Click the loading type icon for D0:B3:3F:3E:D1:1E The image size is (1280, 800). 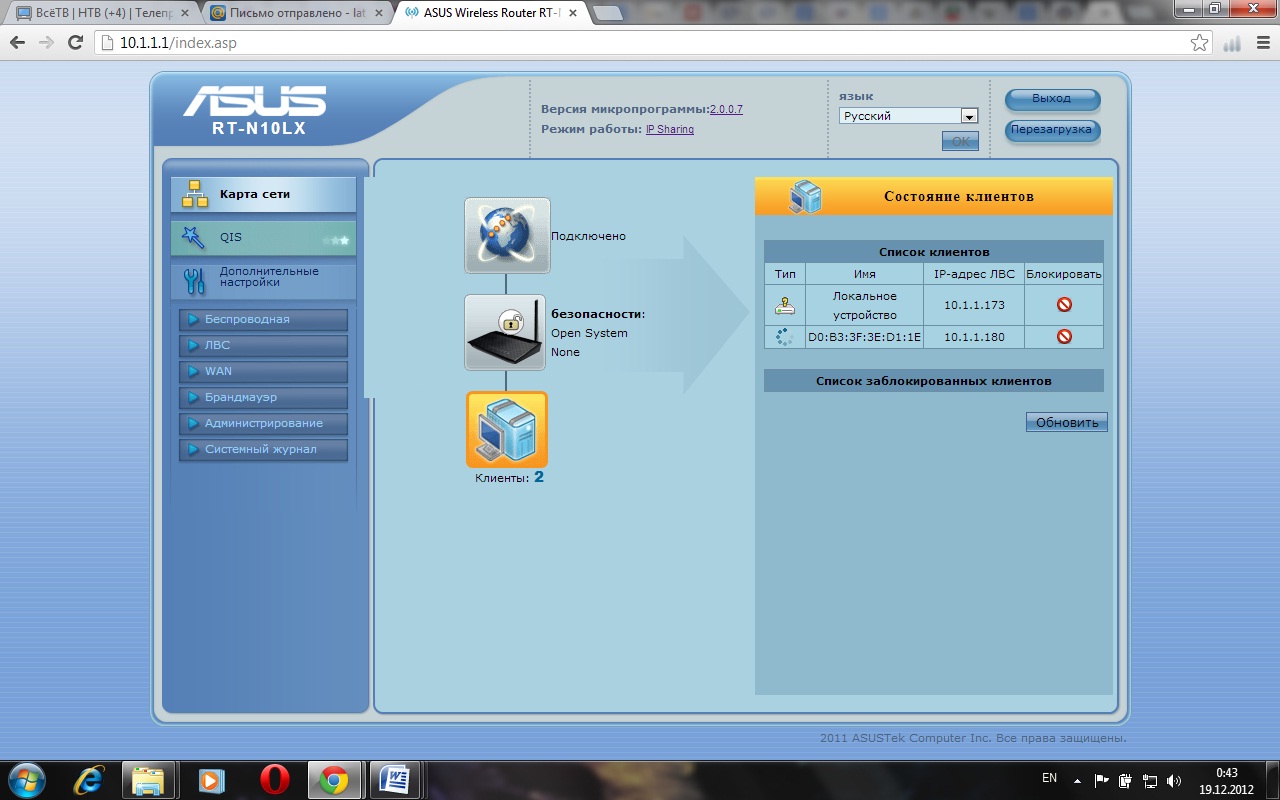(785, 337)
